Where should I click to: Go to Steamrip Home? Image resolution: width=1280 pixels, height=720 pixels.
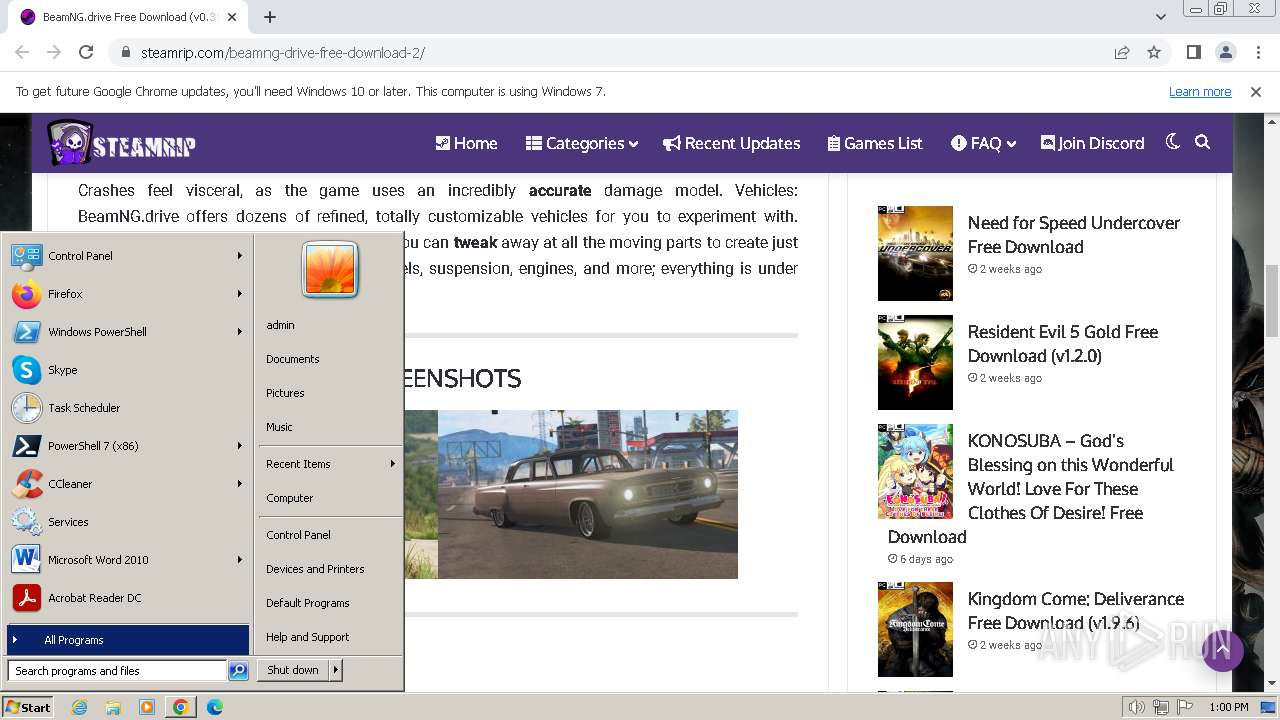click(x=466, y=143)
